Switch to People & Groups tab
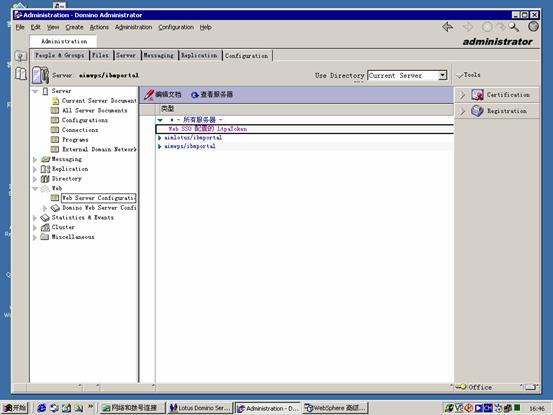 [x=59, y=55]
